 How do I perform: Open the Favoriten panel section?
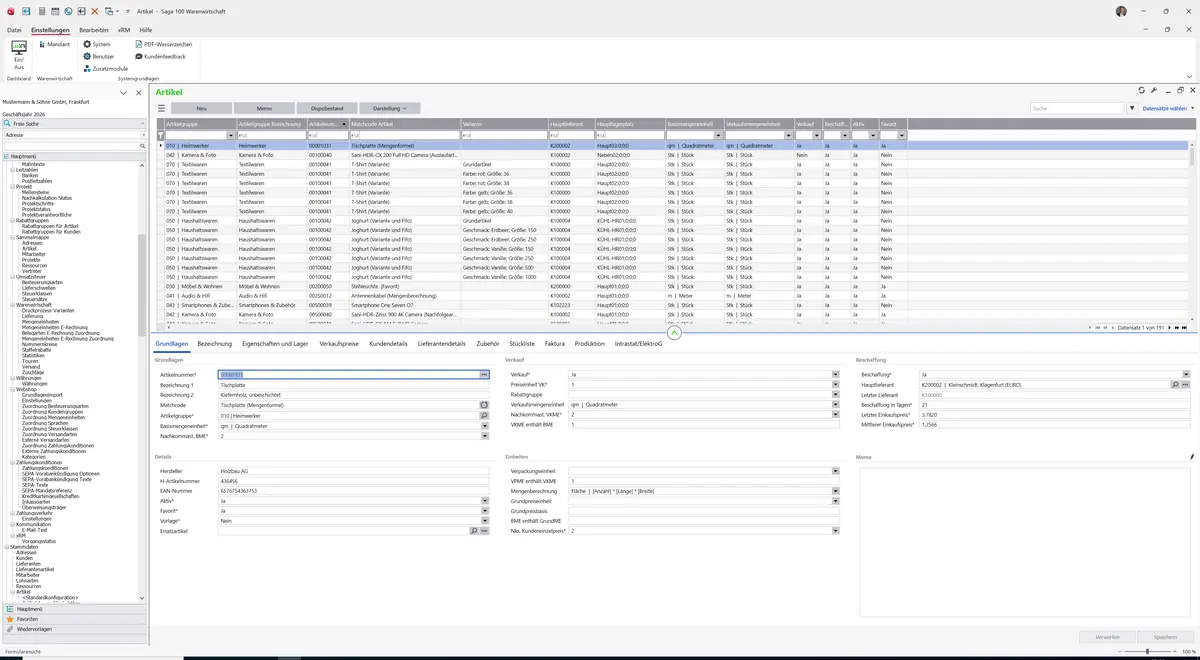tap(74, 619)
